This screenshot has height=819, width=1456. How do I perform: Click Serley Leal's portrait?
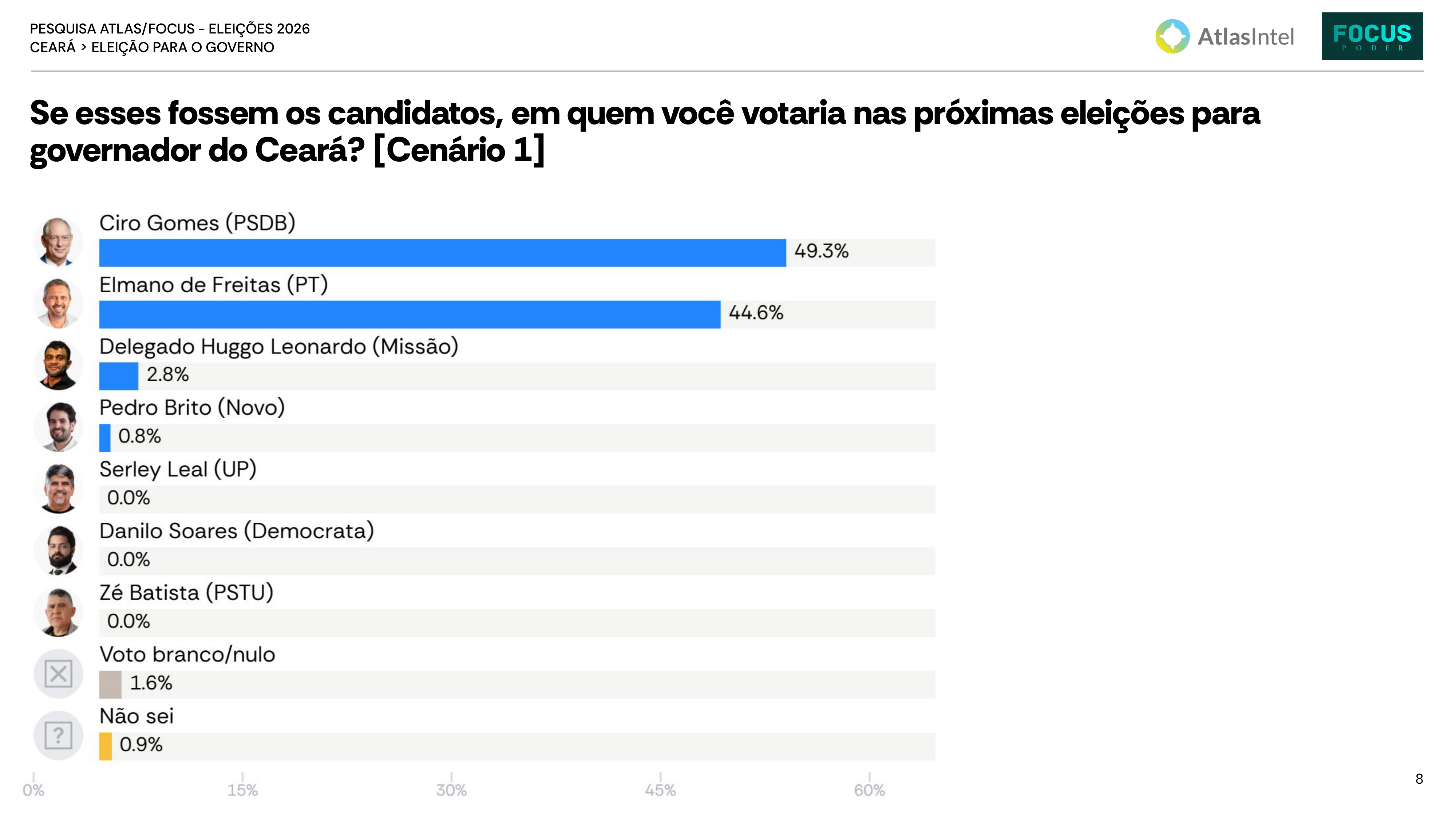(58, 488)
